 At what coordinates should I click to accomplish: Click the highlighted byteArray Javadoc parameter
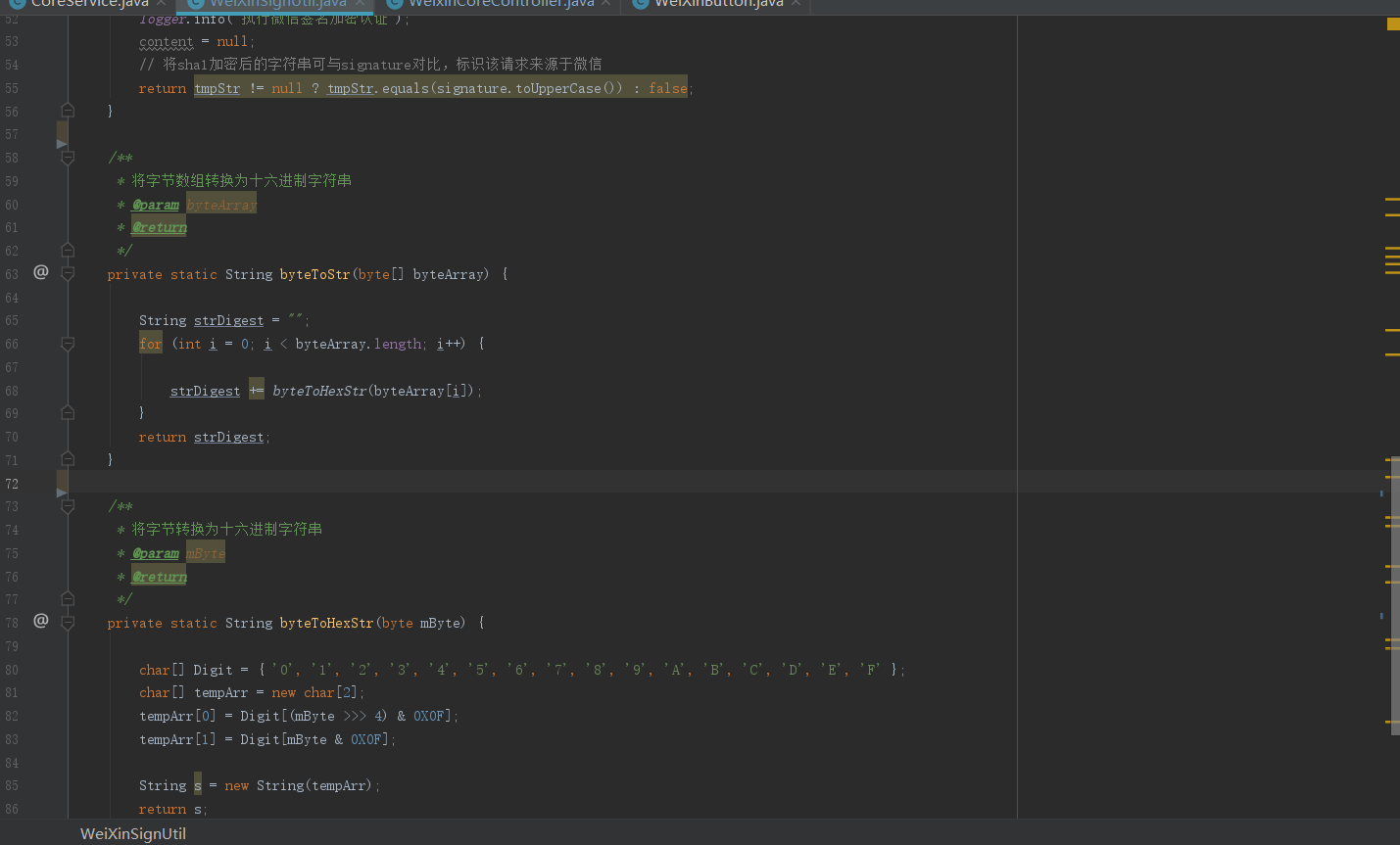221,205
